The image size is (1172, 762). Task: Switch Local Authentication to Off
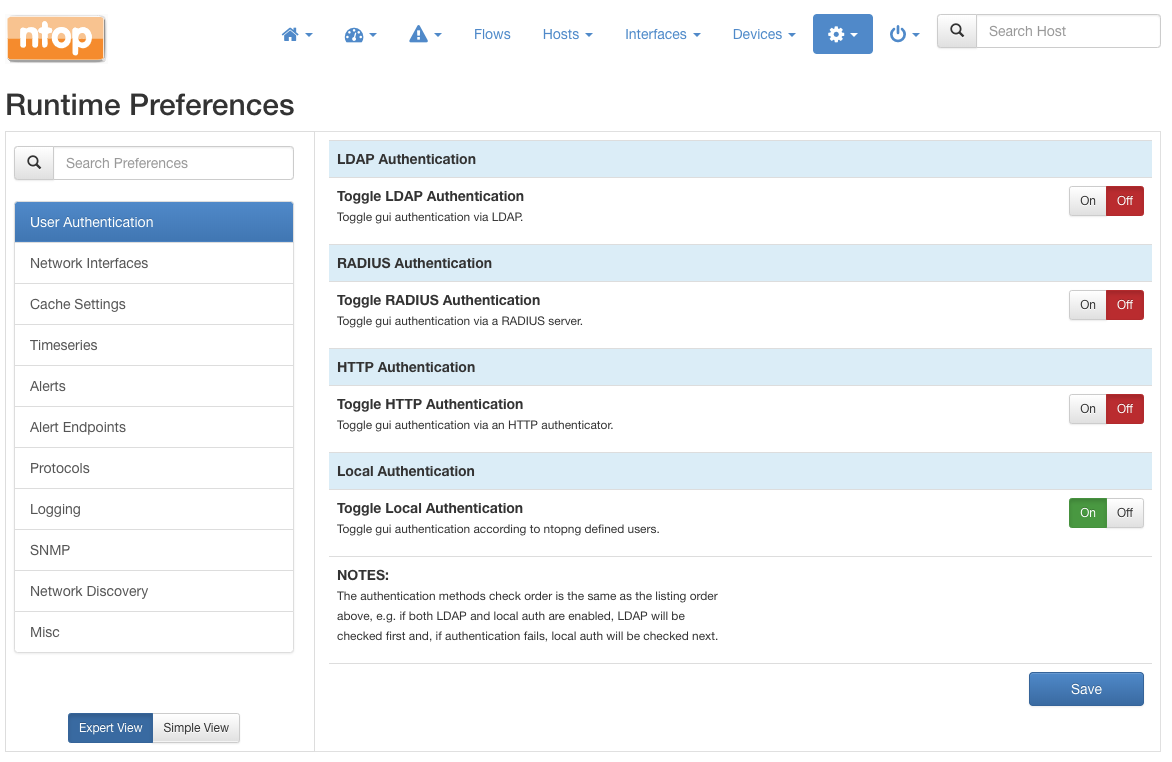[x=1125, y=513]
